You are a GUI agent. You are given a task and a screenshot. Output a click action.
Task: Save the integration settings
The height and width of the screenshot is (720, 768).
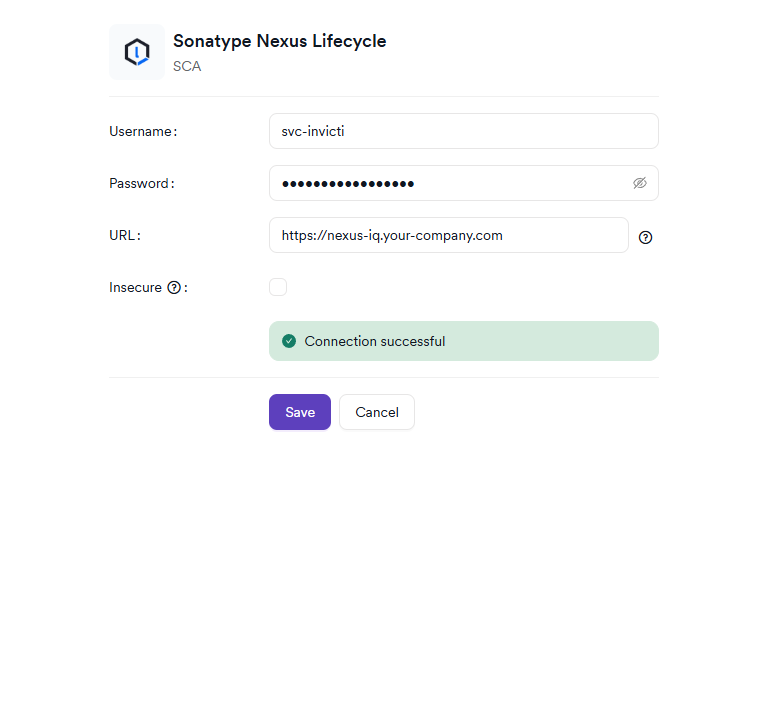(x=300, y=412)
